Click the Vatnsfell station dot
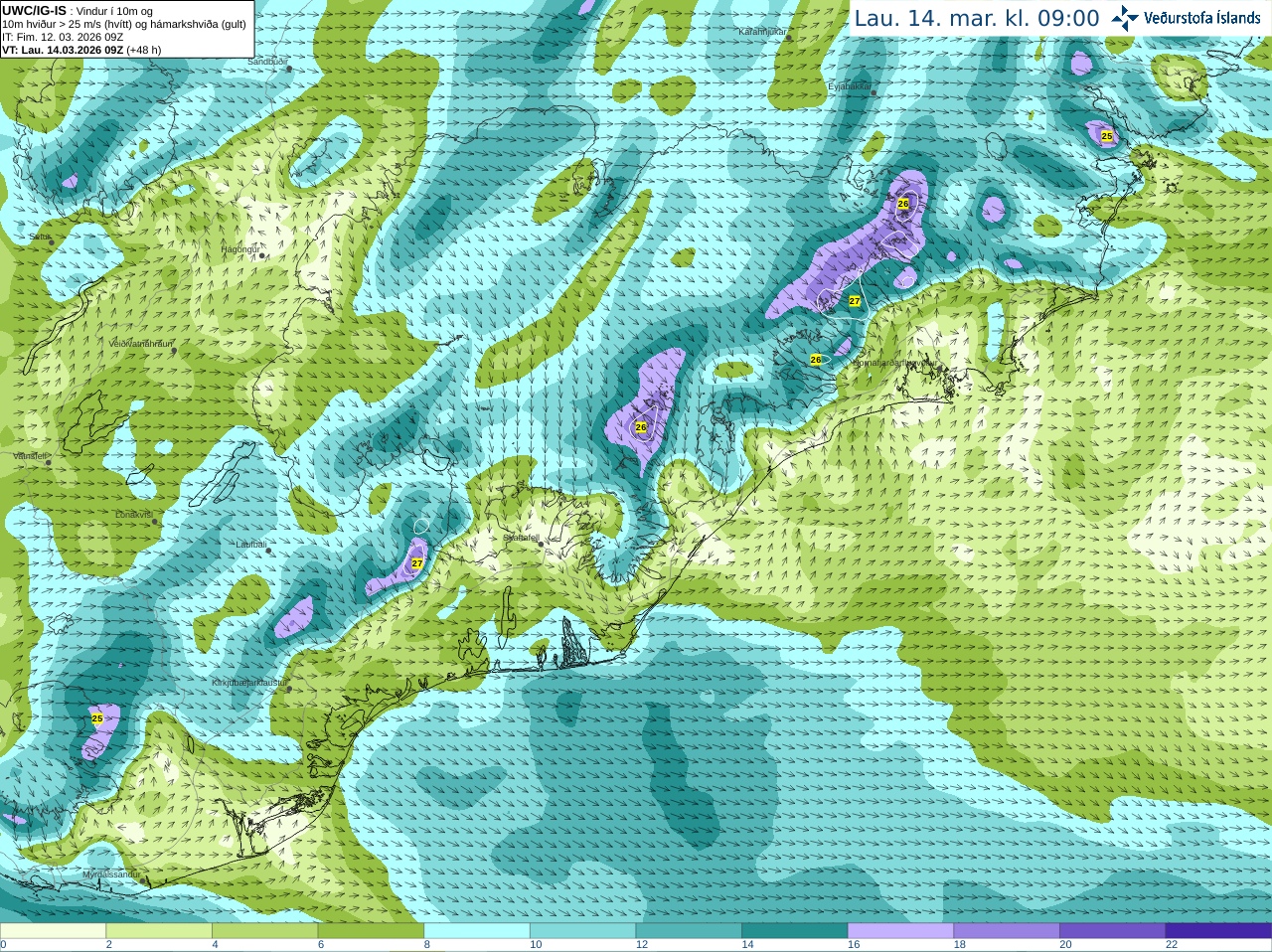 46,462
